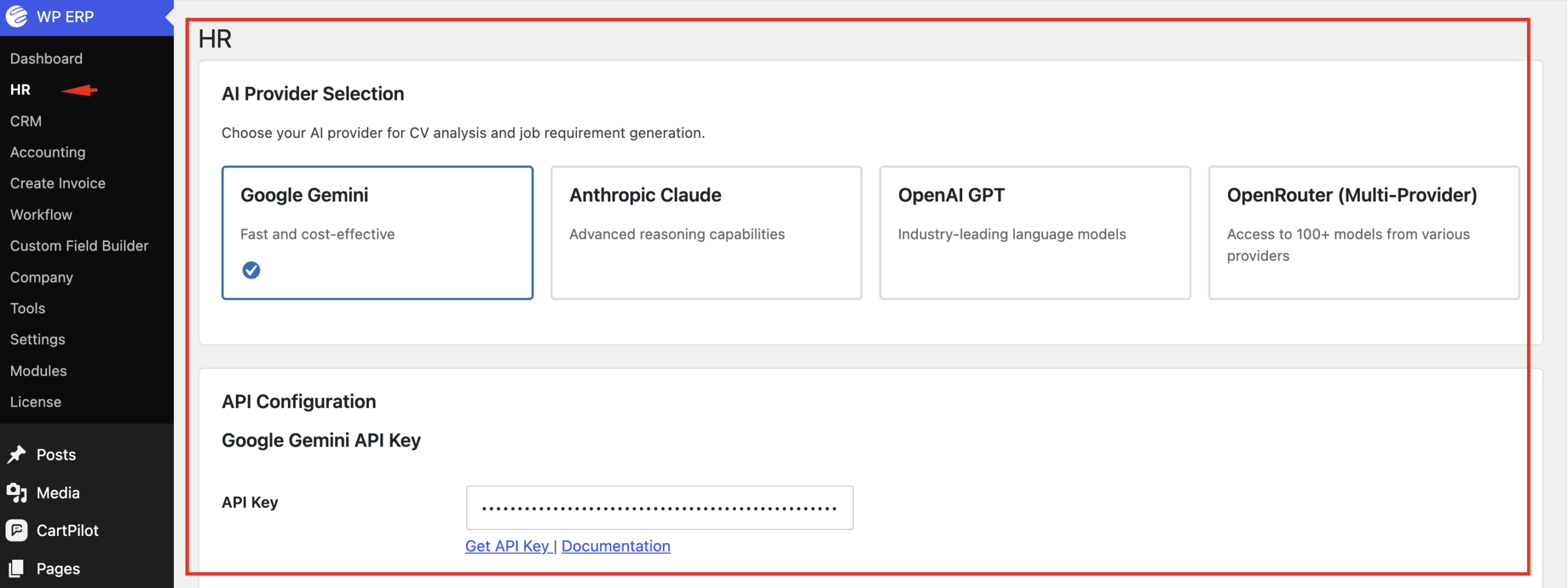The width and height of the screenshot is (1568, 588).
Task: Select the OpenRouter (Multi-Provider) card
Action: click(x=1364, y=233)
